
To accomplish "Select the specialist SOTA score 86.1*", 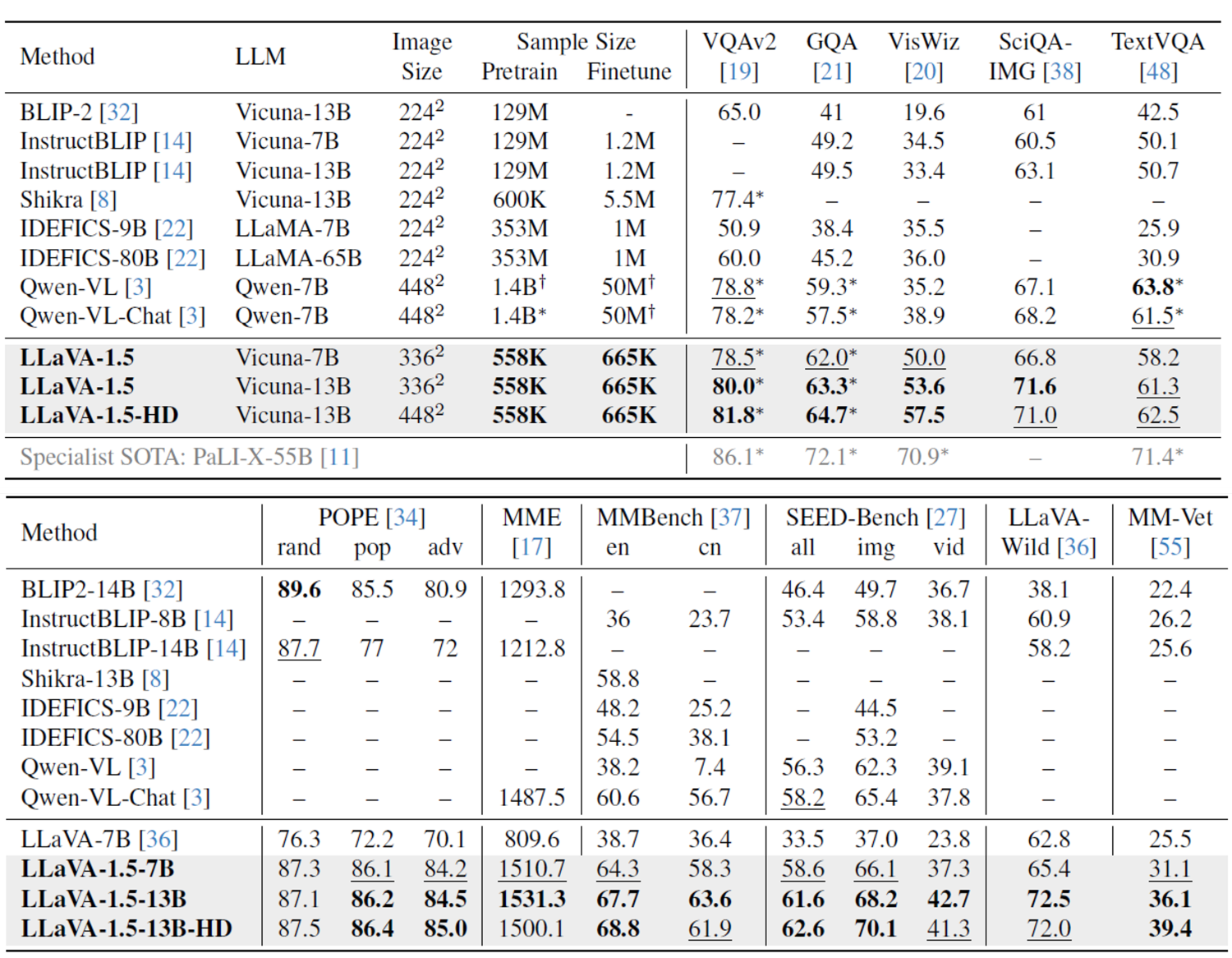I will point(738,457).
